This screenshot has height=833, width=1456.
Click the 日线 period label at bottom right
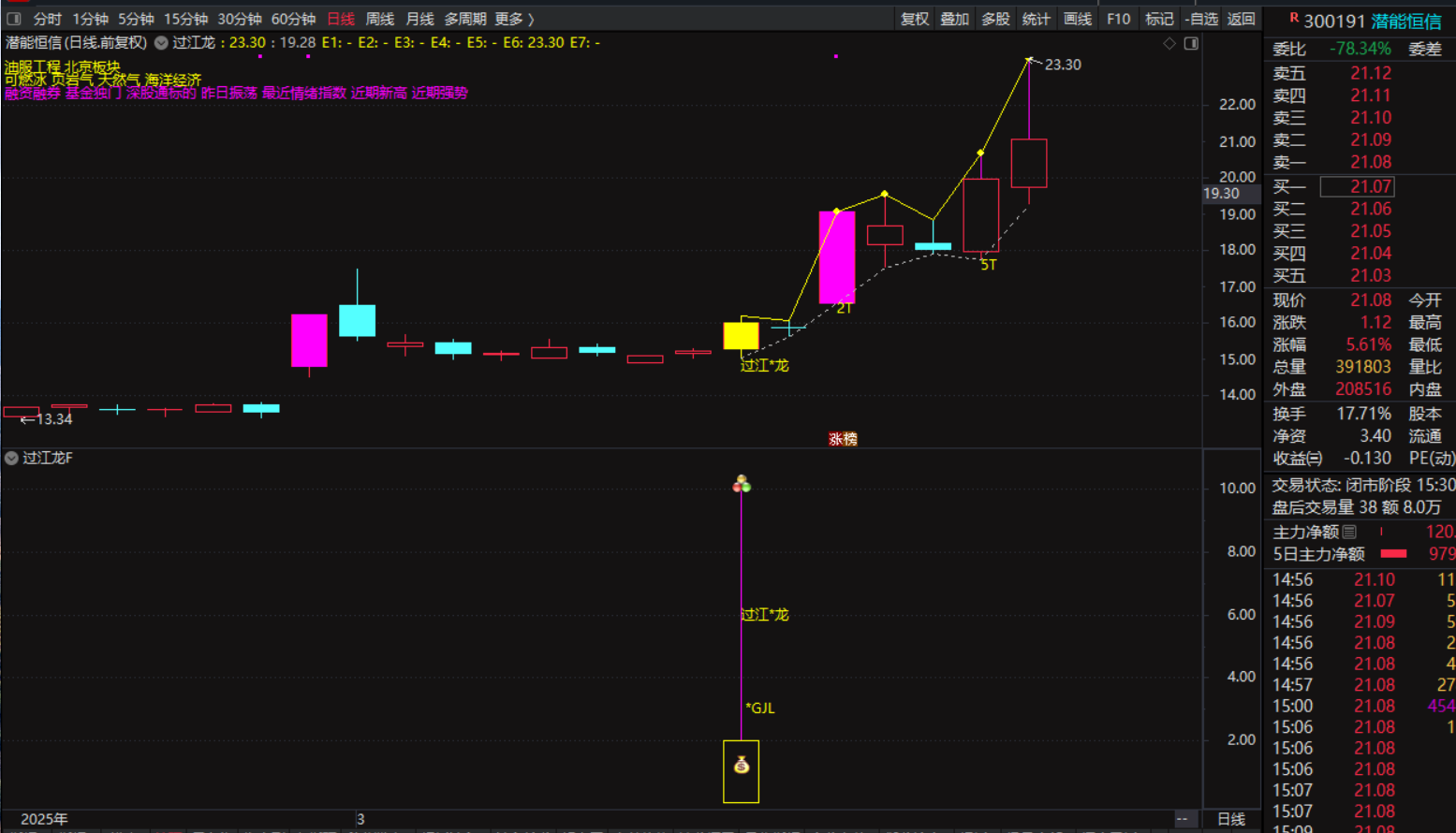point(1231,819)
